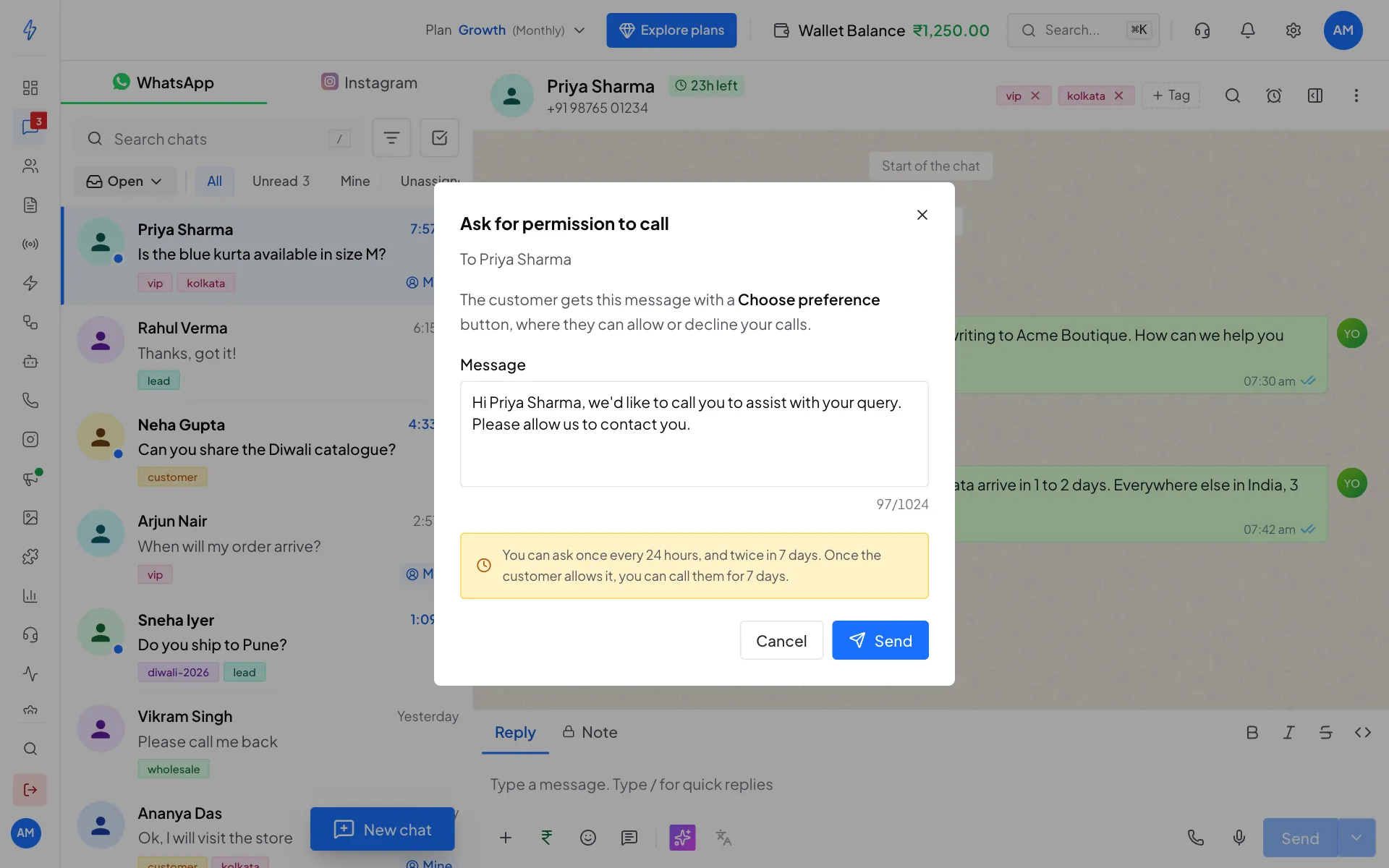Remove the kolkata tag from header
The height and width of the screenshot is (868, 1389).
point(1118,95)
